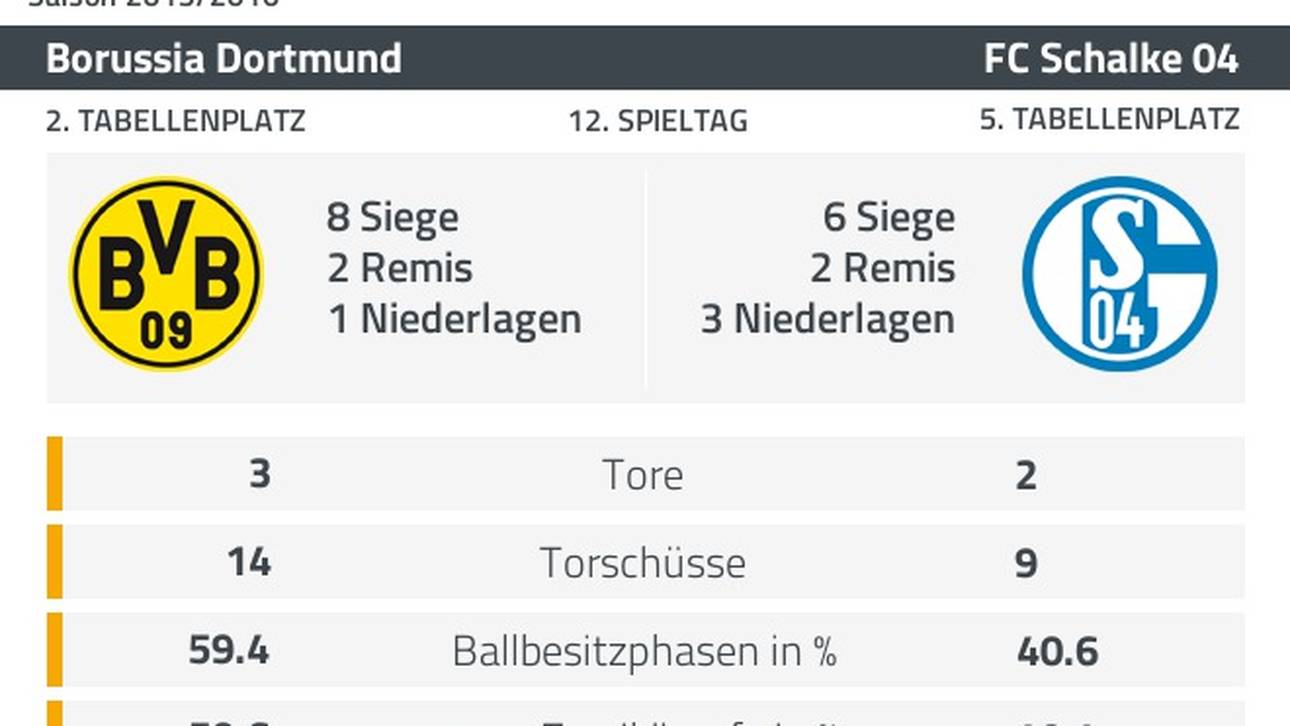Click Schalke's 6 Siege stat
This screenshot has height=726, width=1290.
(888, 217)
